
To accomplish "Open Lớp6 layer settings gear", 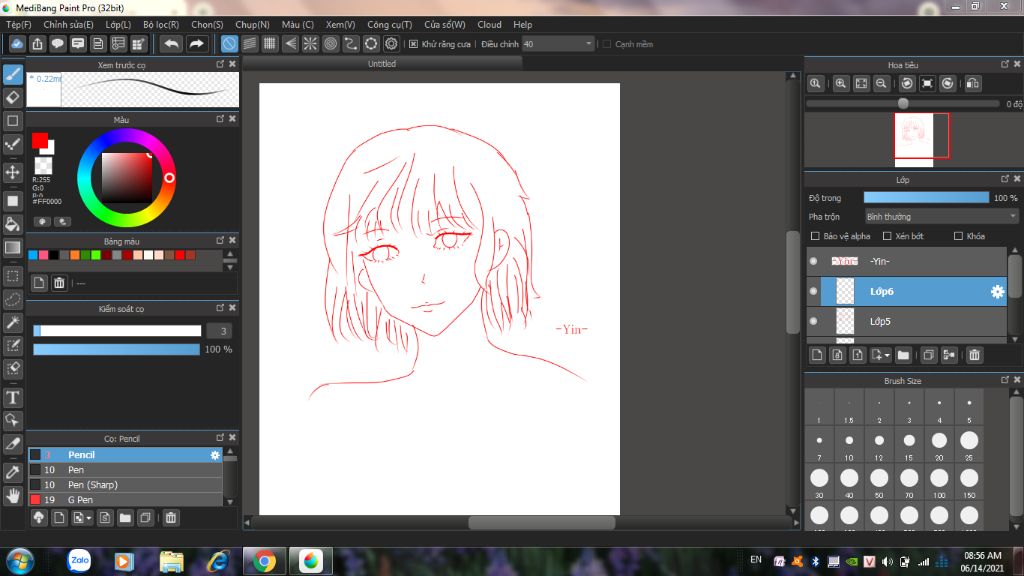I will click(997, 292).
